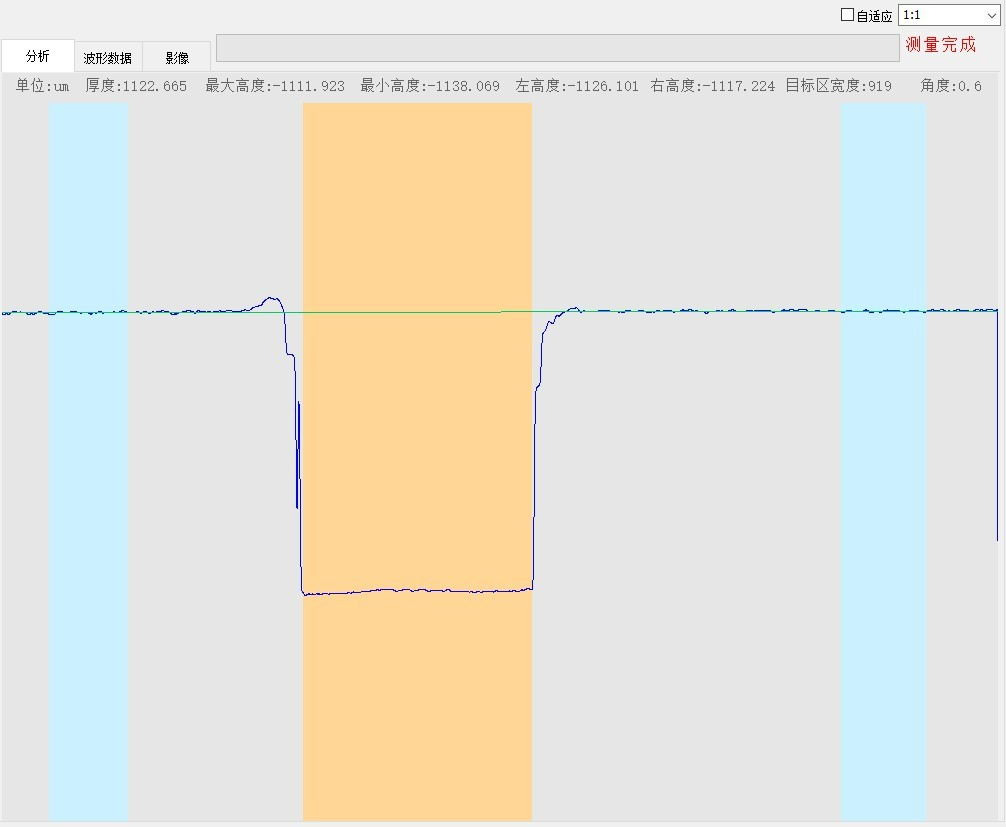Screen dimensions: 1006x827
Task: Click the 角度 0.6 readout
Action: point(951,86)
